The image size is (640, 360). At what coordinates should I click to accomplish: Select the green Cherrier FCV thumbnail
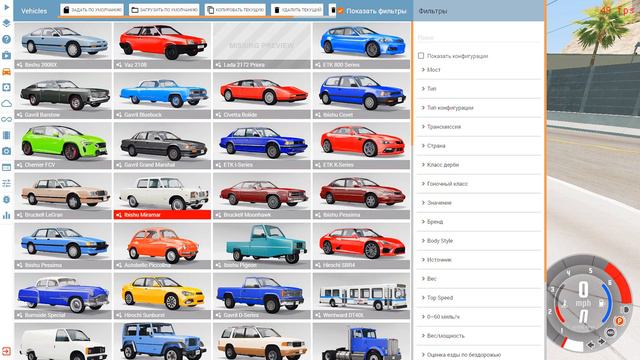(x=63, y=145)
